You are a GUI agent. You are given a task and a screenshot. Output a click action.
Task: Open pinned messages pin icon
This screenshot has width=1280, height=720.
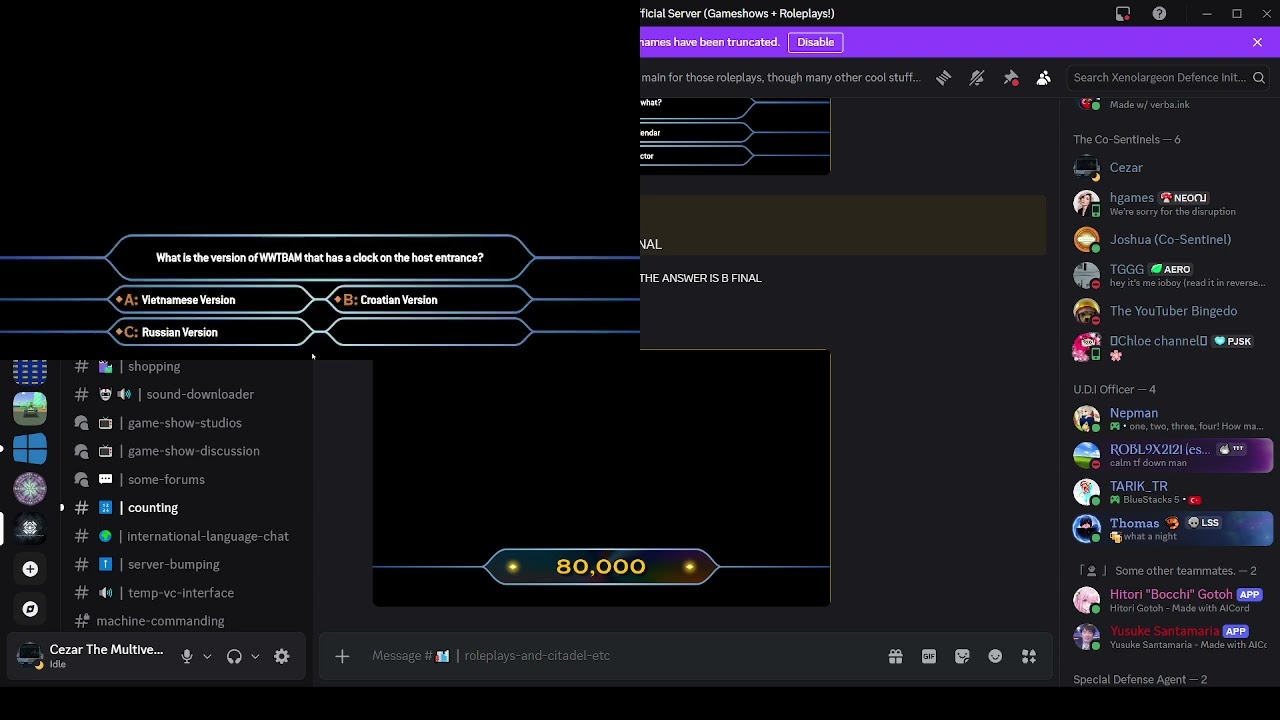point(1011,78)
